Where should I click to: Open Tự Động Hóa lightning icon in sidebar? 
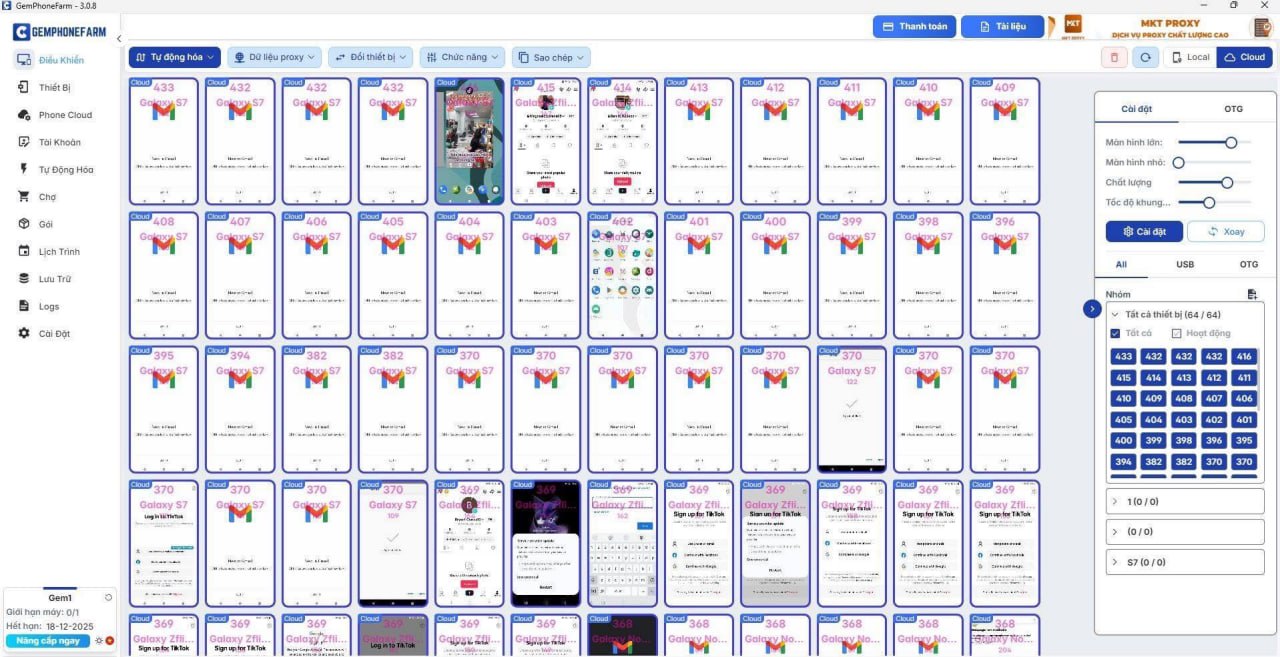click(23, 169)
